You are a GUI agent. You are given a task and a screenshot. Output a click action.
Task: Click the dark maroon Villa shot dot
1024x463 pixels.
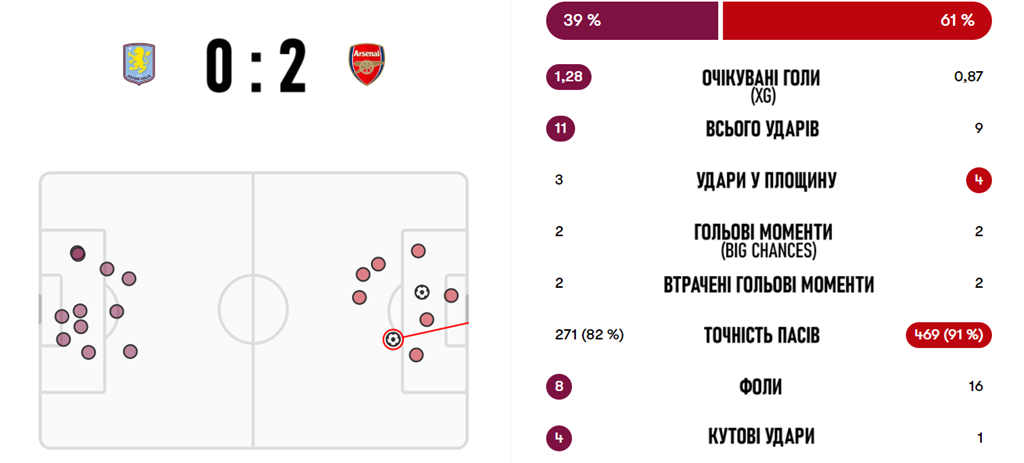(x=78, y=253)
